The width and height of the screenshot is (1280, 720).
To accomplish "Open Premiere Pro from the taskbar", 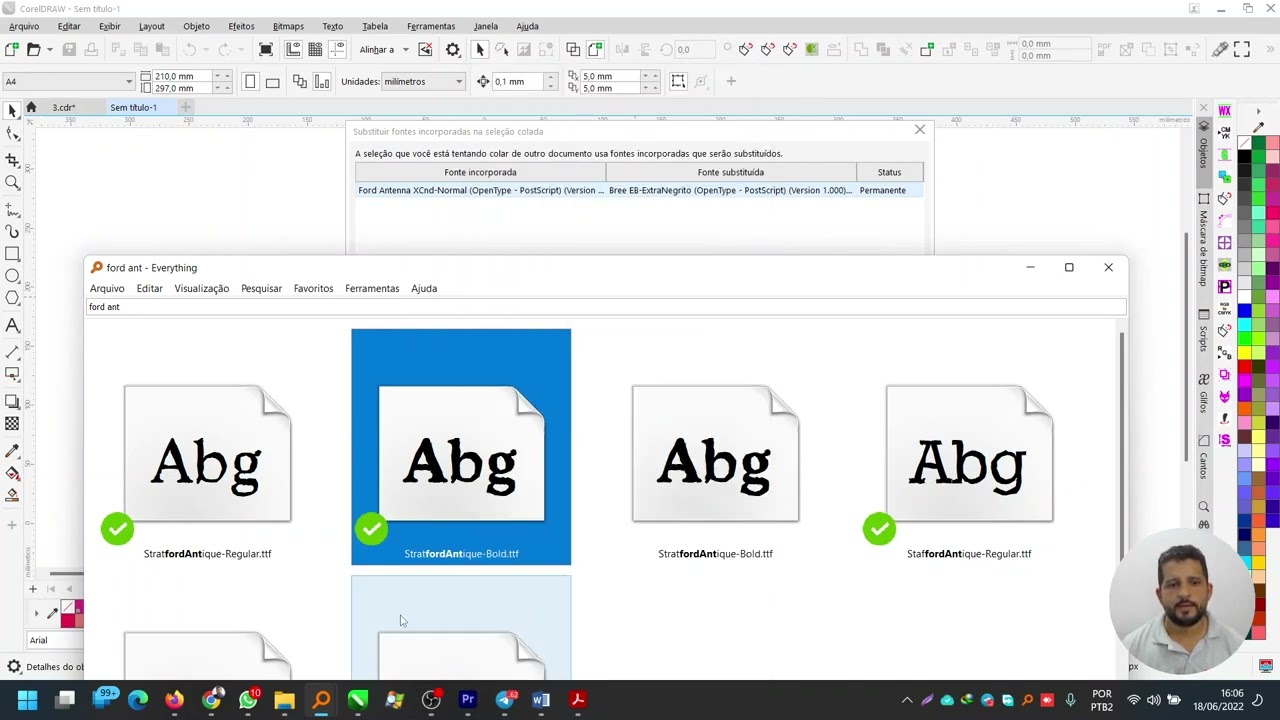I will (467, 700).
